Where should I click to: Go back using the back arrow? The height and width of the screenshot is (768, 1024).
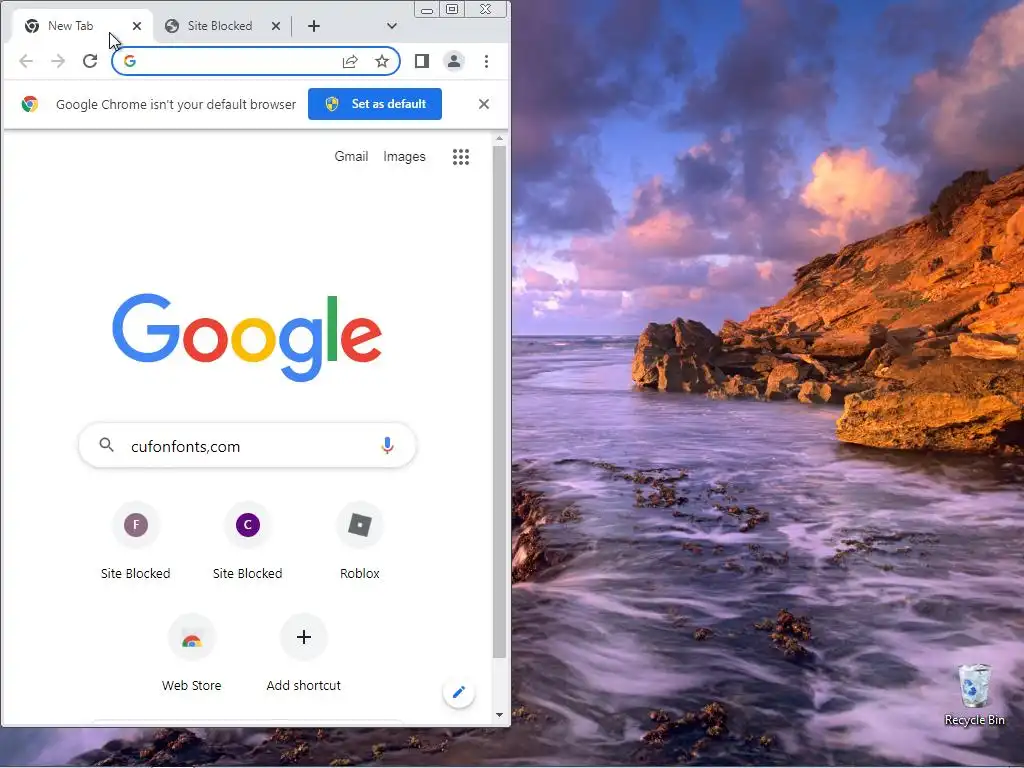pyautogui.click(x=26, y=61)
